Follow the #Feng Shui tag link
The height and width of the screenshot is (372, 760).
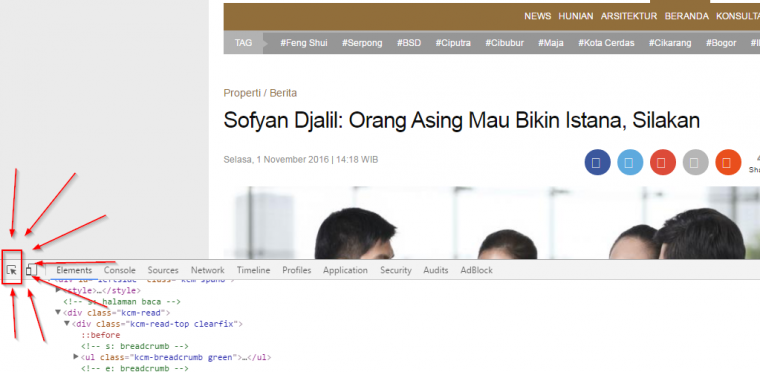tap(304, 43)
